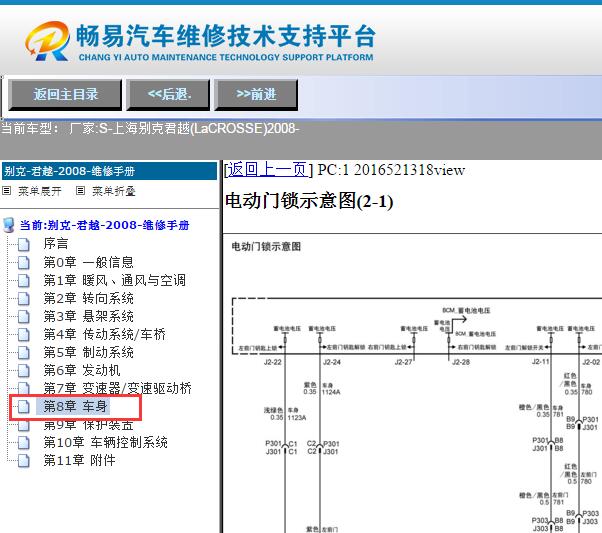
Task: Open 第2章 转向系统
Action: 88,298
